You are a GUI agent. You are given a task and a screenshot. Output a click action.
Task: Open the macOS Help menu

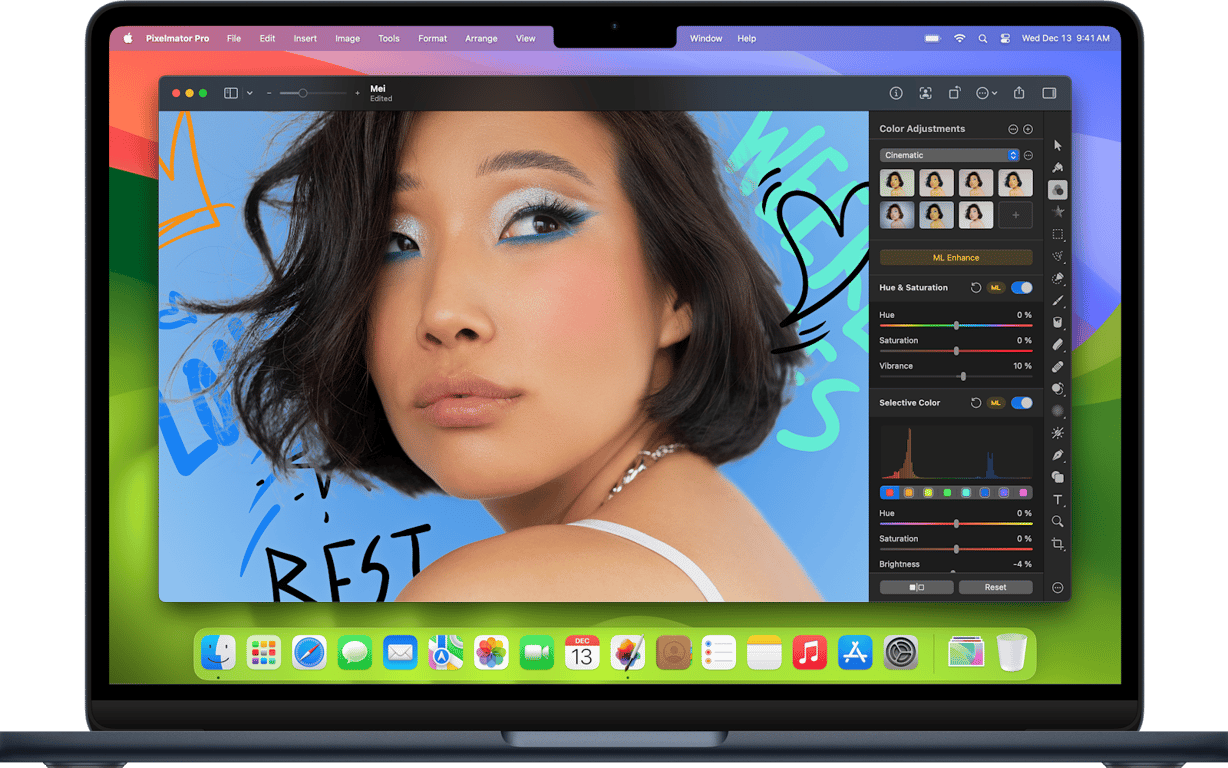click(746, 38)
